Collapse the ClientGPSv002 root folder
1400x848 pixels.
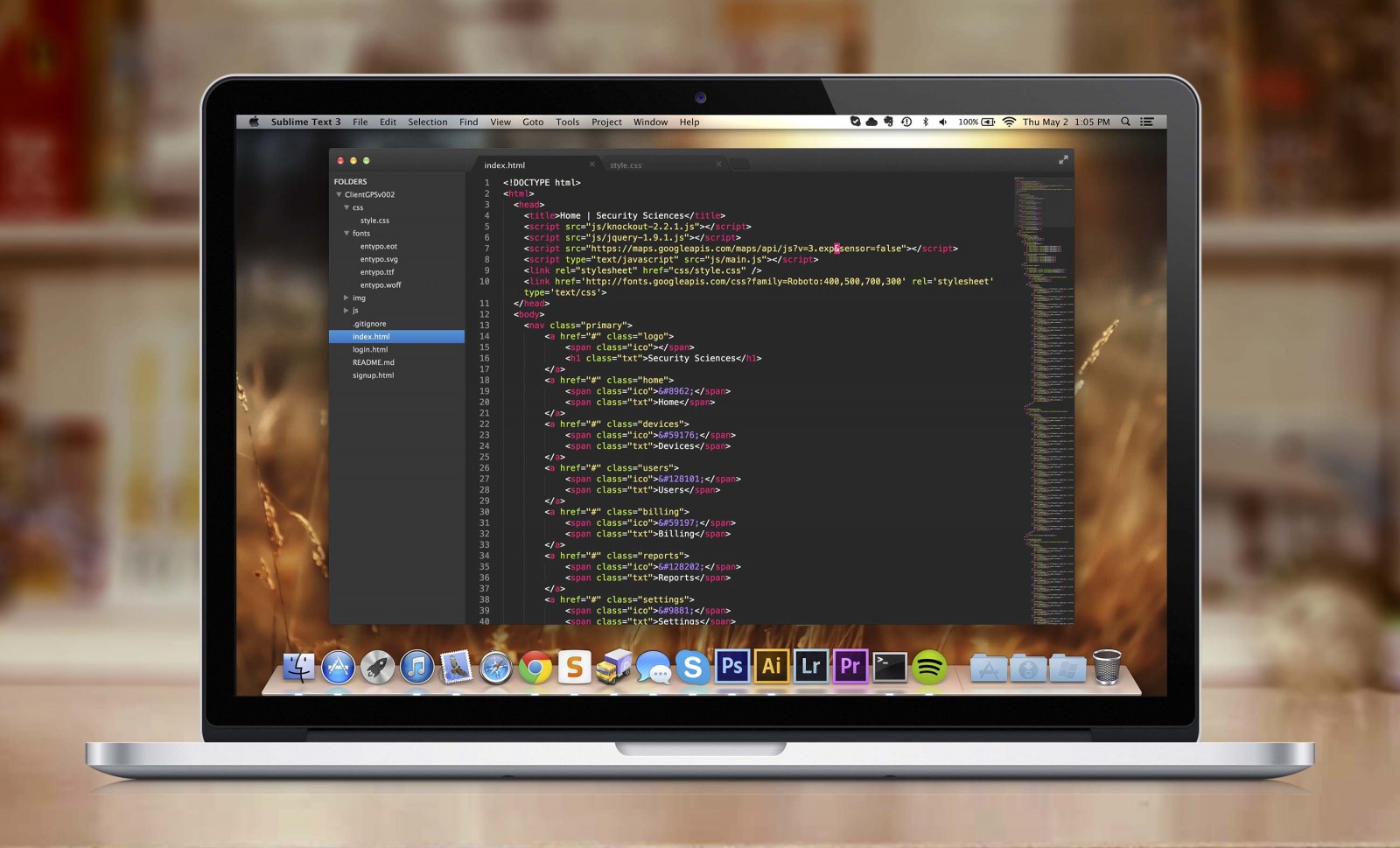[339, 194]
